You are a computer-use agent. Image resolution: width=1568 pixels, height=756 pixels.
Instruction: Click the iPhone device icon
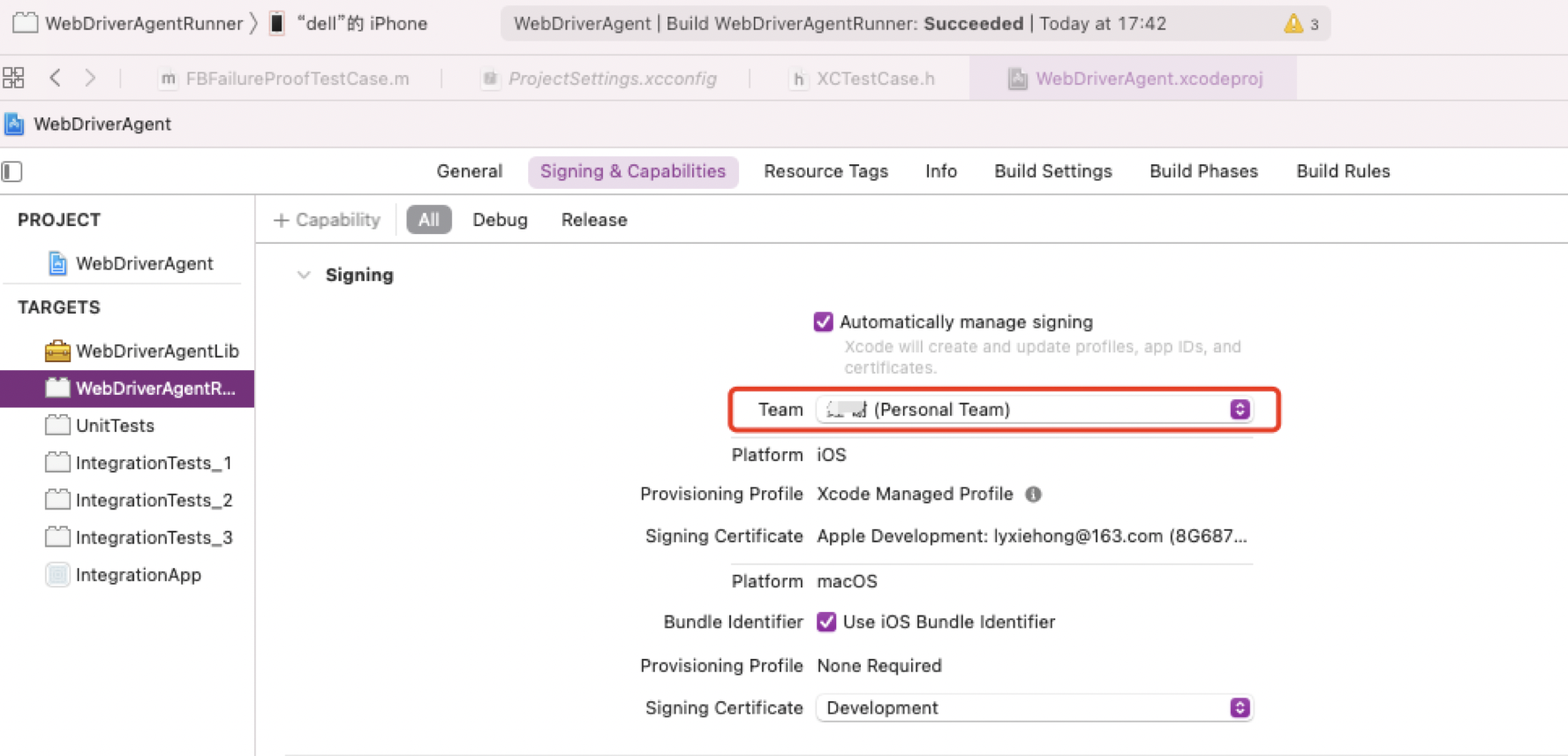277,23
